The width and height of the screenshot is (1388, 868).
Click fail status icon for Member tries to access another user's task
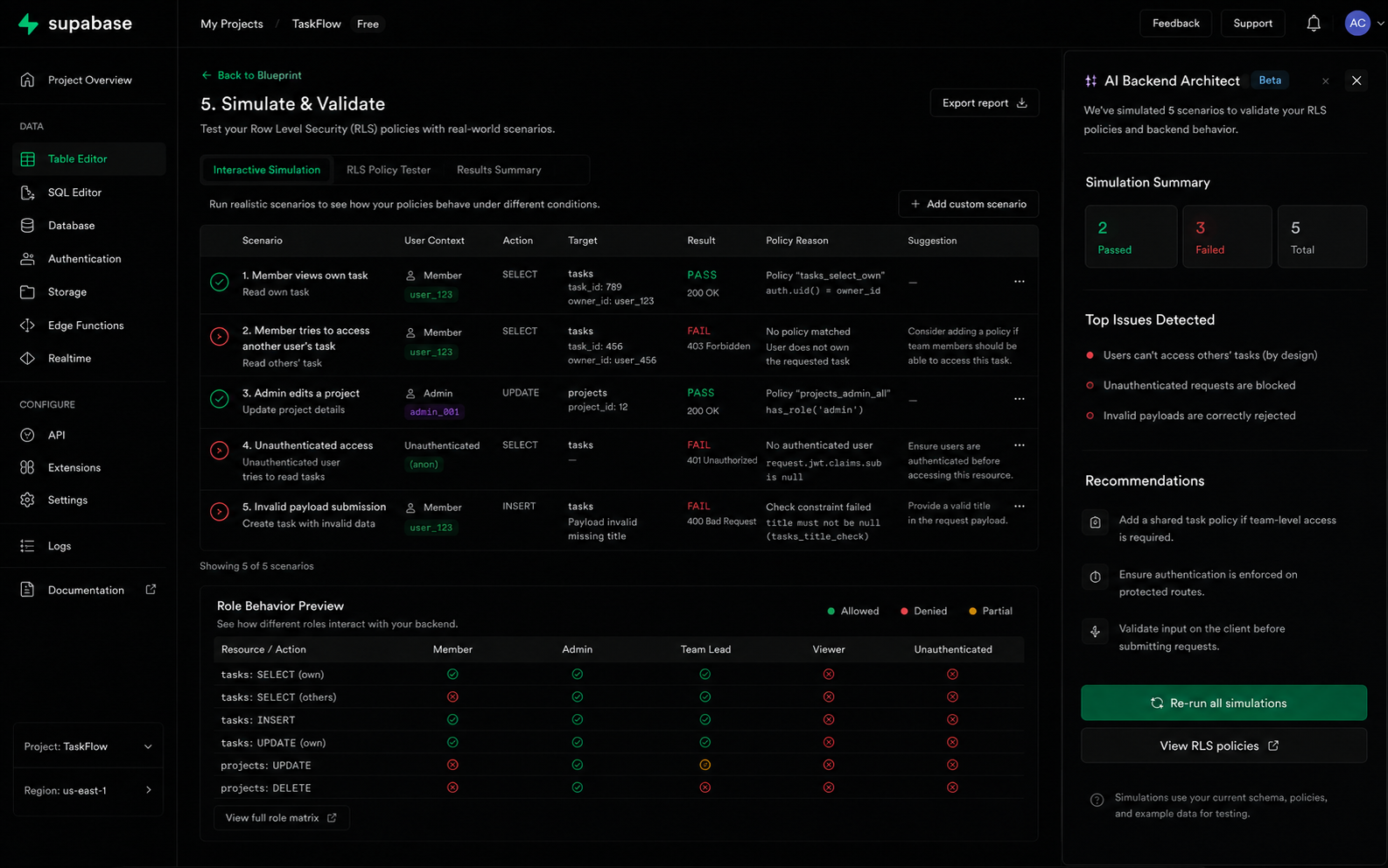(x=220, y=337)
